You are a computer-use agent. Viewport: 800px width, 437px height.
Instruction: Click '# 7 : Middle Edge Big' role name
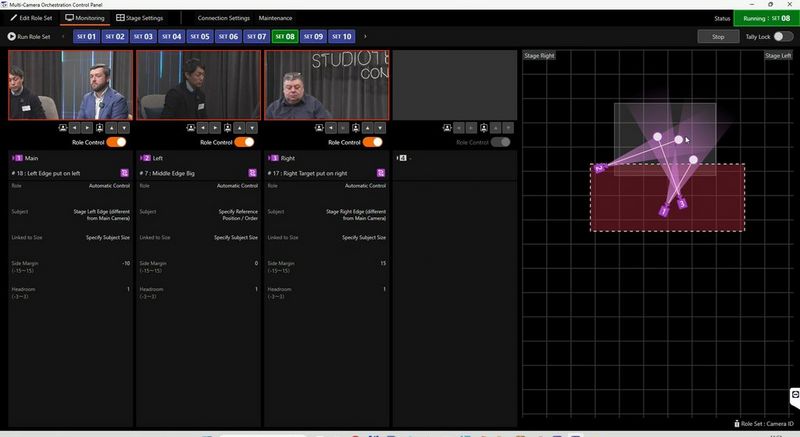tap(167, 173)
